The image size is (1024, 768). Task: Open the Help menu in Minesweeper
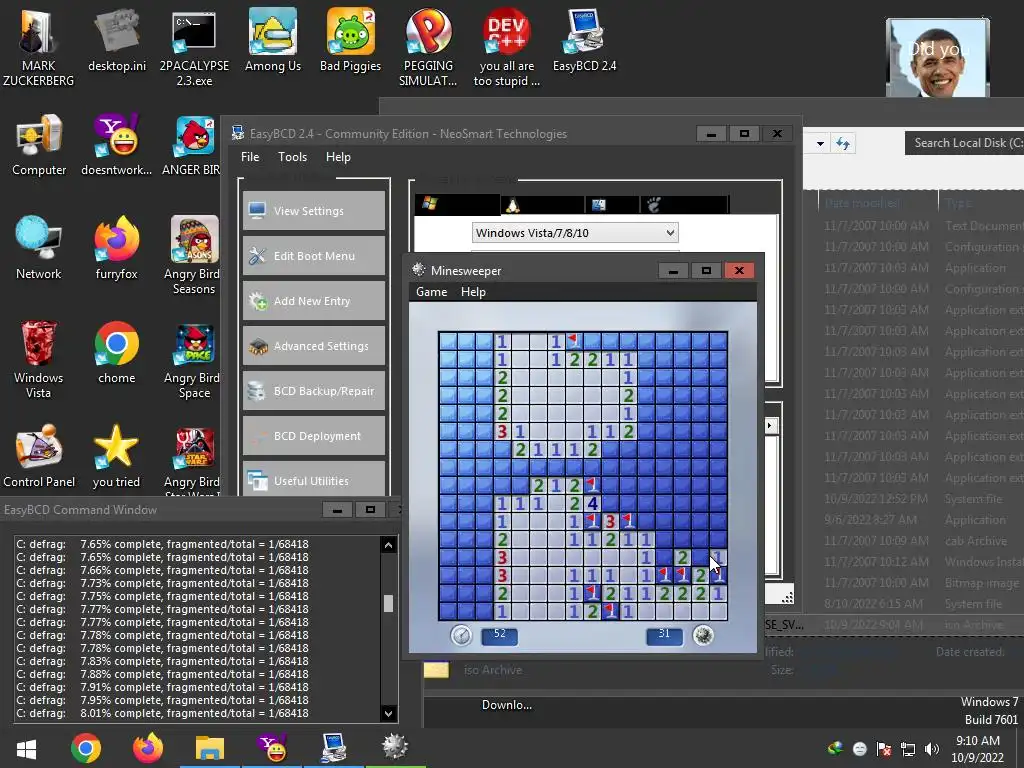point(473,292)
